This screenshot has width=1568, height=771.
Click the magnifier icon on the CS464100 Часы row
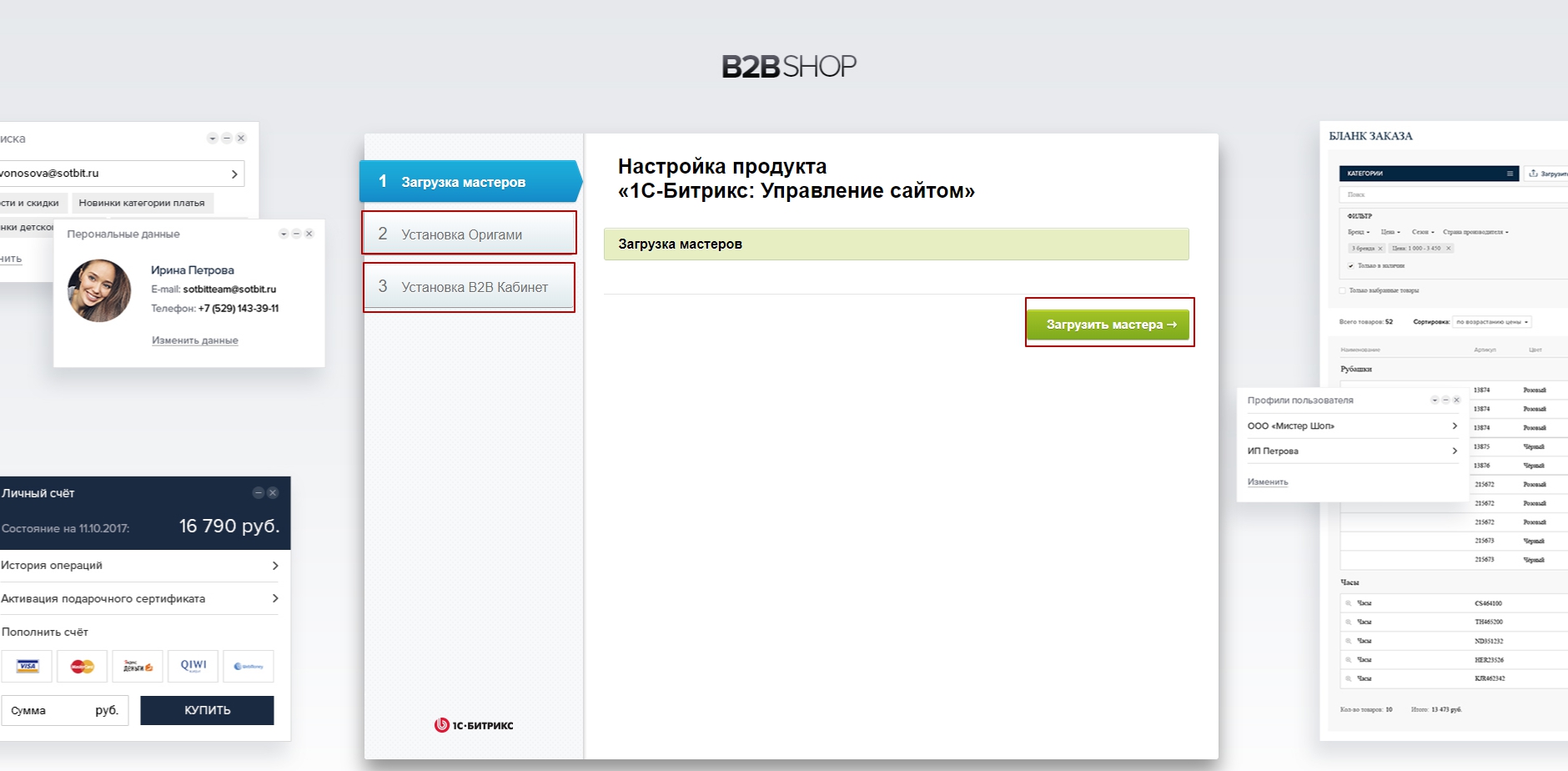1349,603
